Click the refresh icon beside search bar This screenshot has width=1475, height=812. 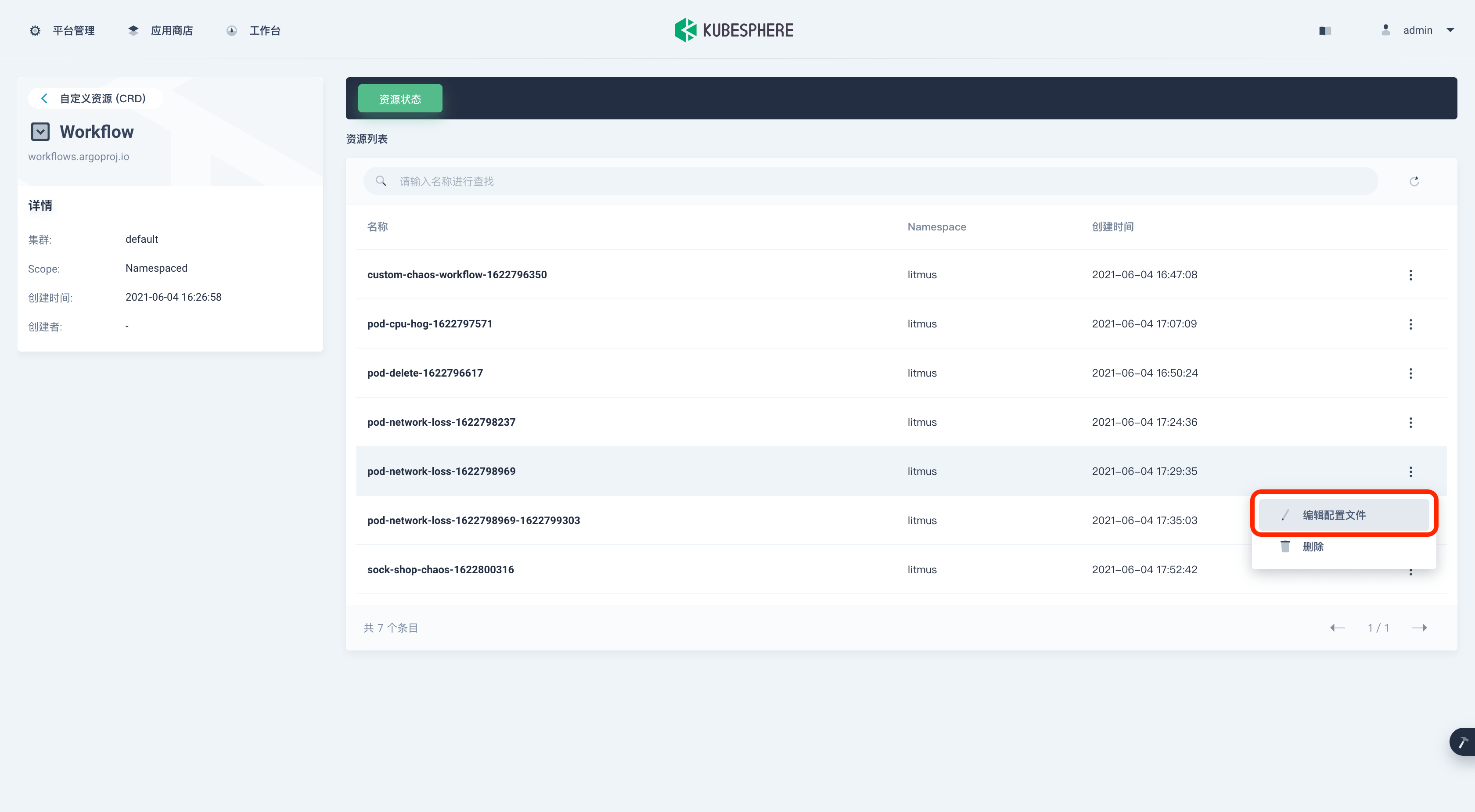(1414, 182)
